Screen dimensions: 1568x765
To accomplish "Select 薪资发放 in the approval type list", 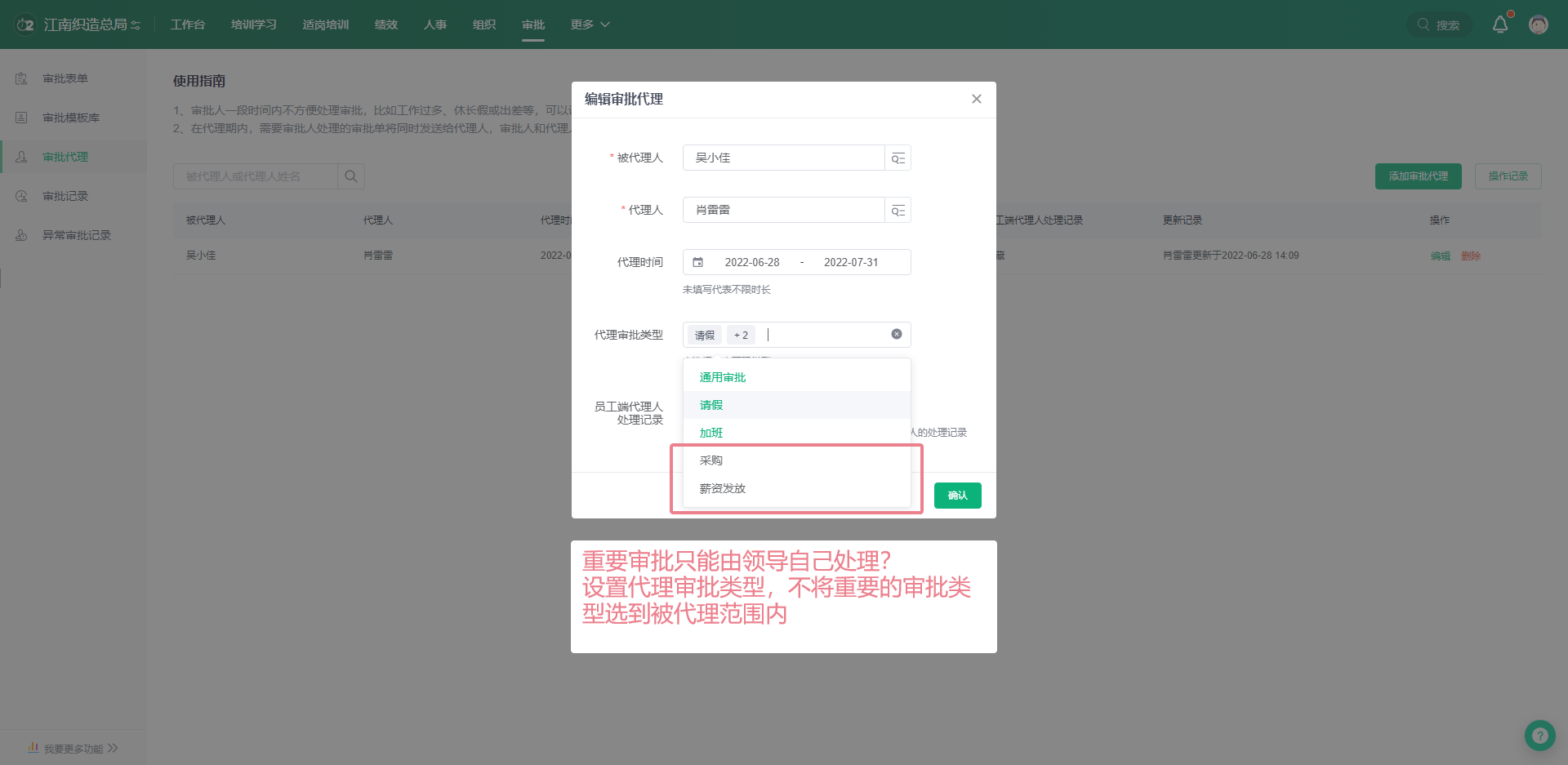I will click(x=723, y=488).
